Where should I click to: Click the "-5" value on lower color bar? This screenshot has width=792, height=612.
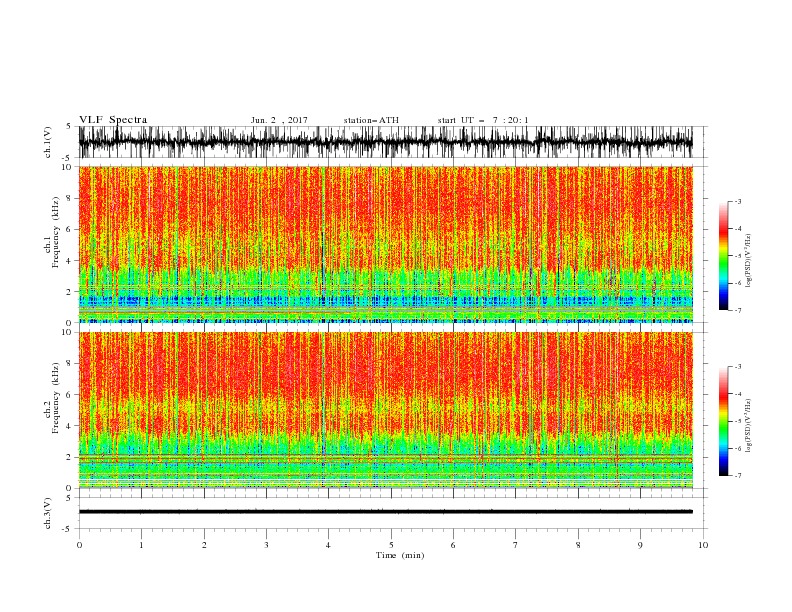coord(738,421)
